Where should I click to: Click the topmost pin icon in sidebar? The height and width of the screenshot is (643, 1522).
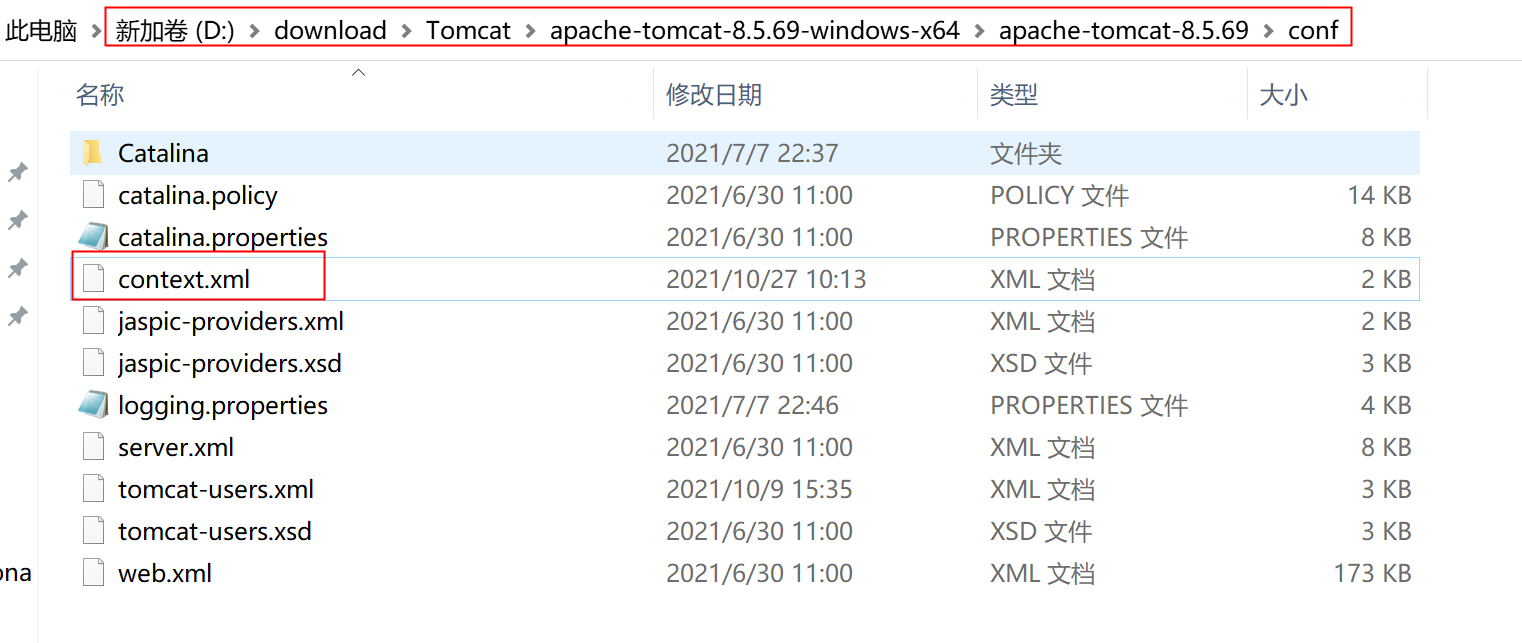(x=17, y=172)
